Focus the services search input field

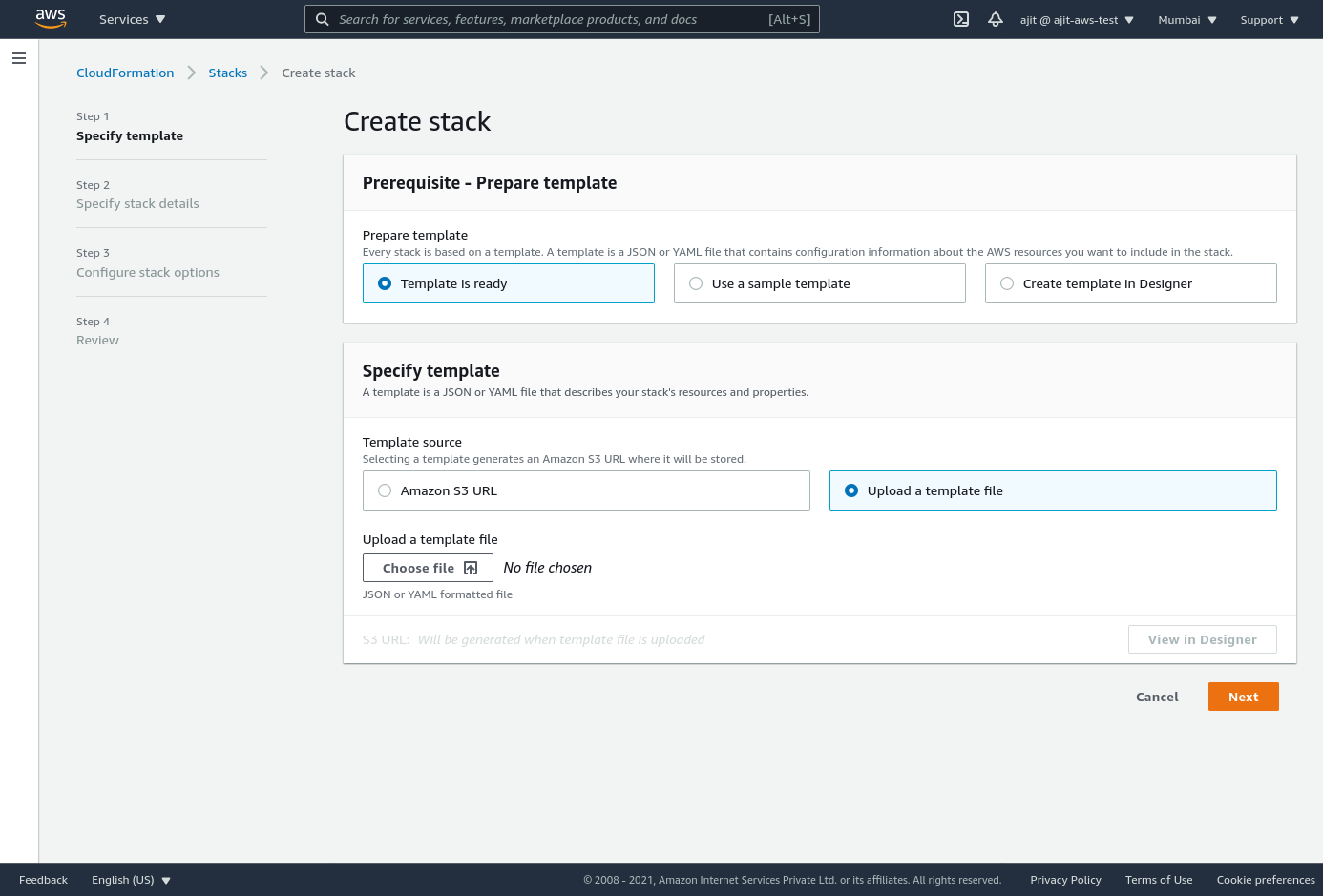coord(549,19)
